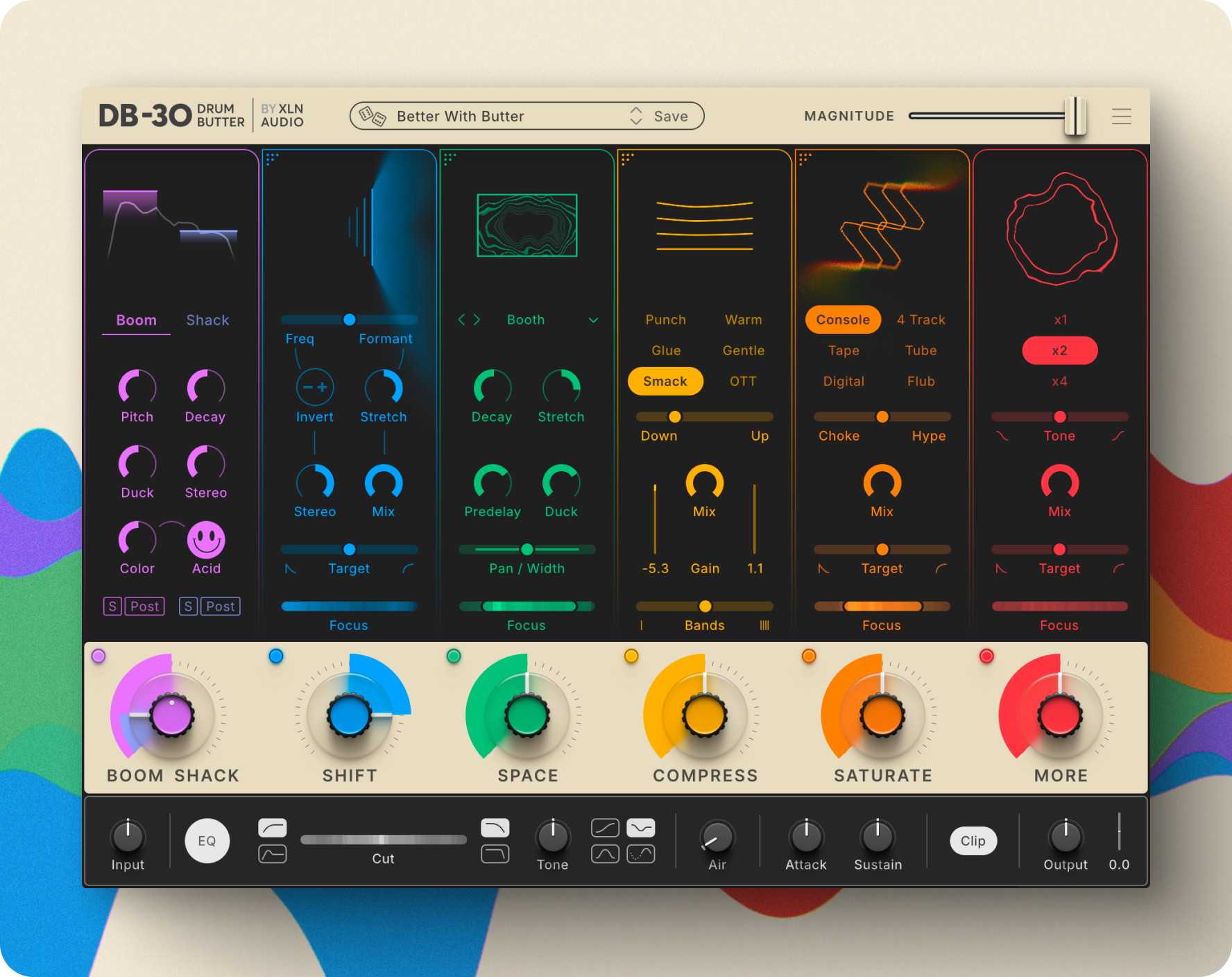Click the Air knob in bottom bar
Image resolution: width=1232 pixels, height=977 pixels.
point(717,837)
